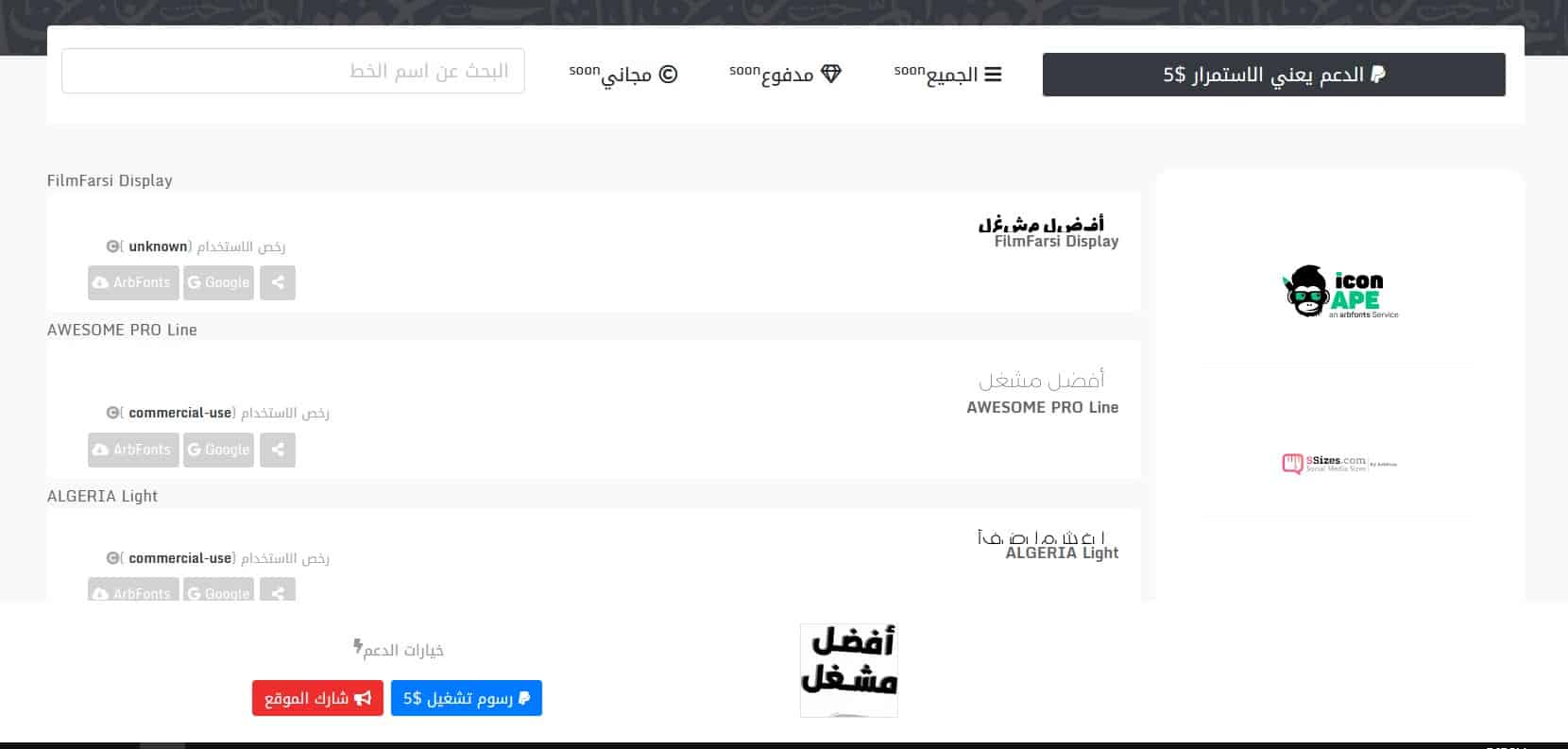Open the AWESOME PRO Line font name link
Image resolution: width=1568 pixels, height=749 pixels.
pyautogui.click(x=1042, y=407)
